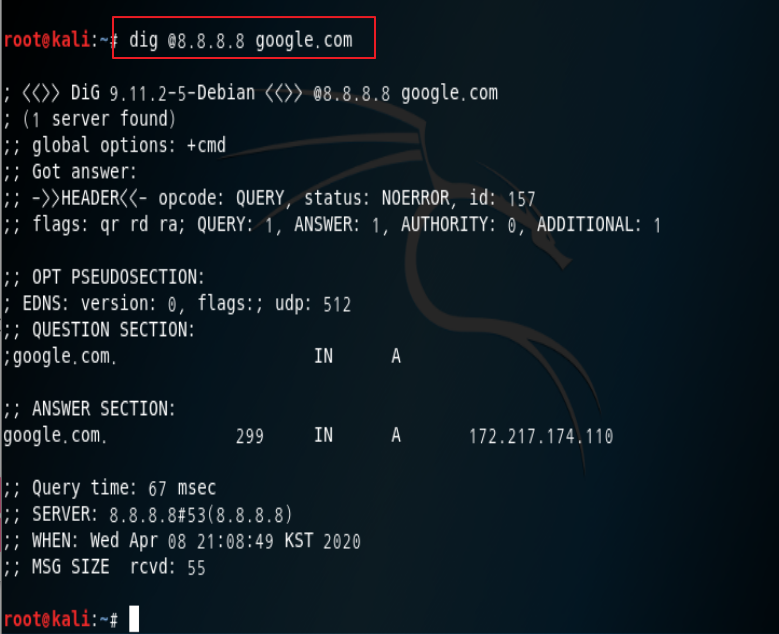
Task: Click the WHEN: Wed Apr 08 timestamp line
Action: tap(182, 541)
